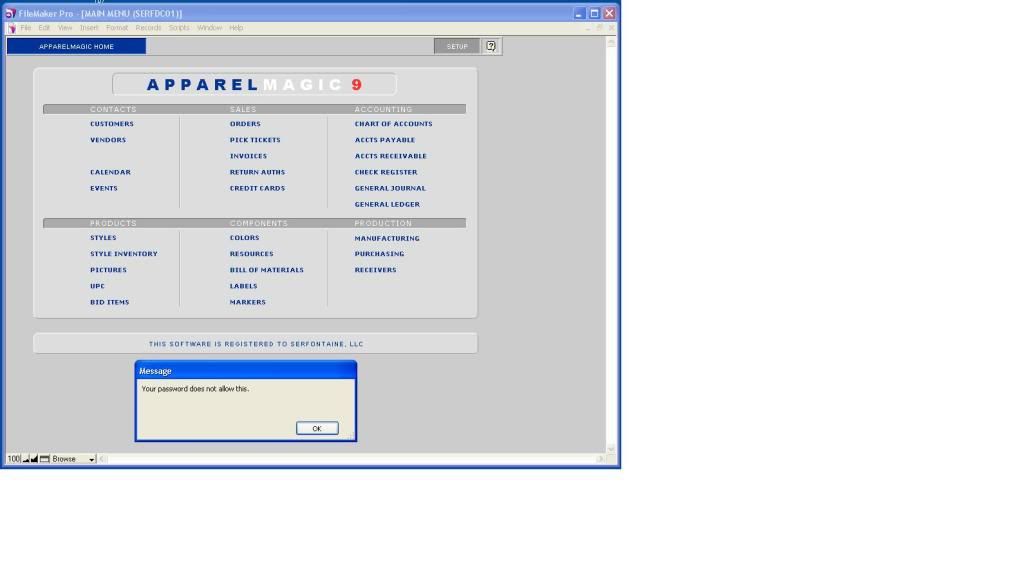Close the FileMaker Pro window
The width and height of the screenshot is (1023, 578).
click(609, 13)
